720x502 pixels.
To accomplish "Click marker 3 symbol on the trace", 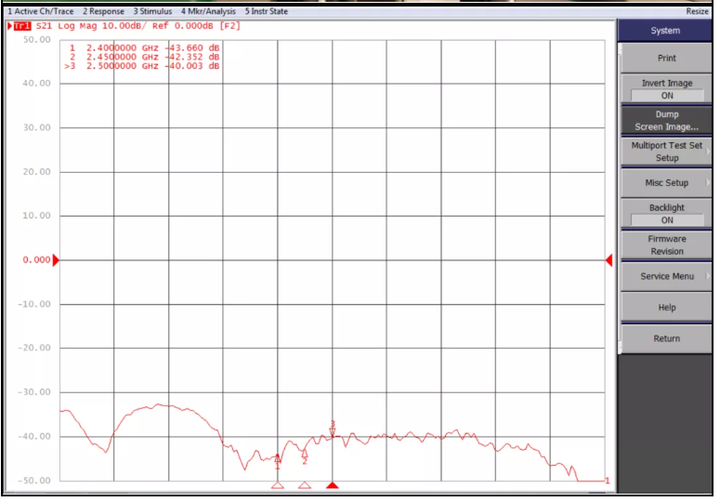I will pos(332,429).
